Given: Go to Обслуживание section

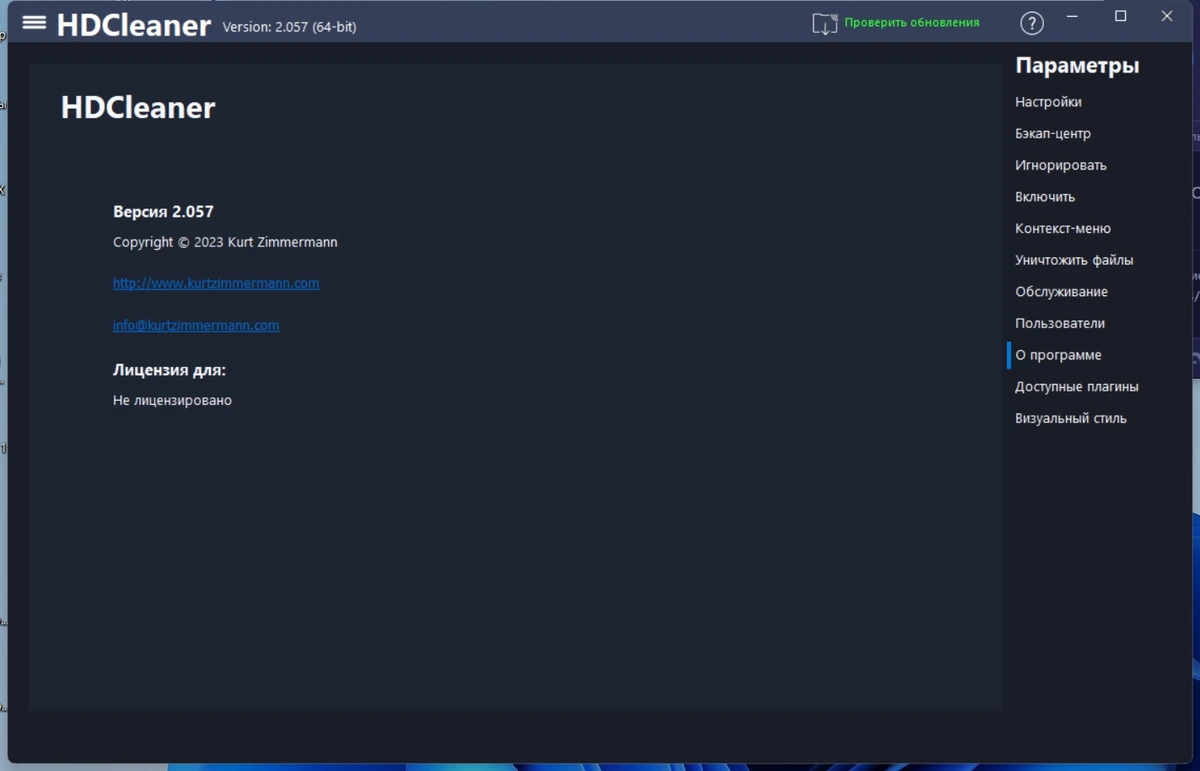Looking at the screenshot, I should (x=1061, y=292).
